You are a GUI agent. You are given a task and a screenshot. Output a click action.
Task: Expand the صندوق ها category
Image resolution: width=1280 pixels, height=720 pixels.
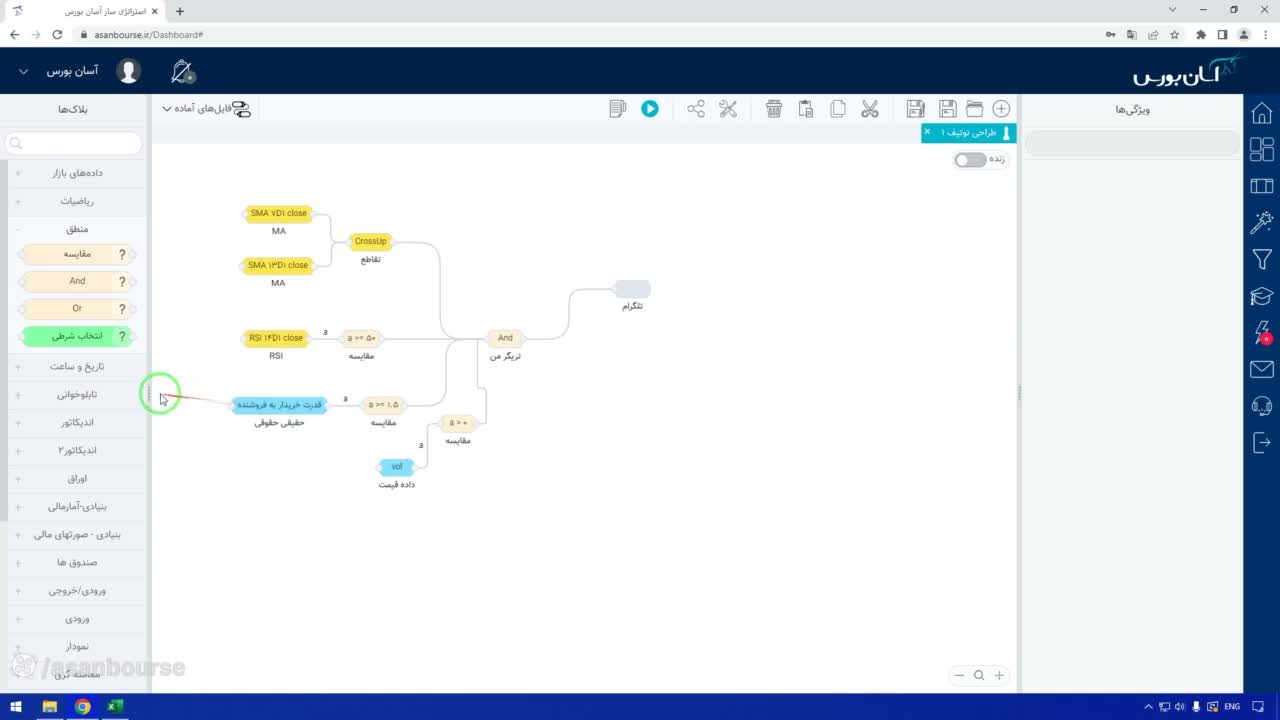click(x=78, y=562)
